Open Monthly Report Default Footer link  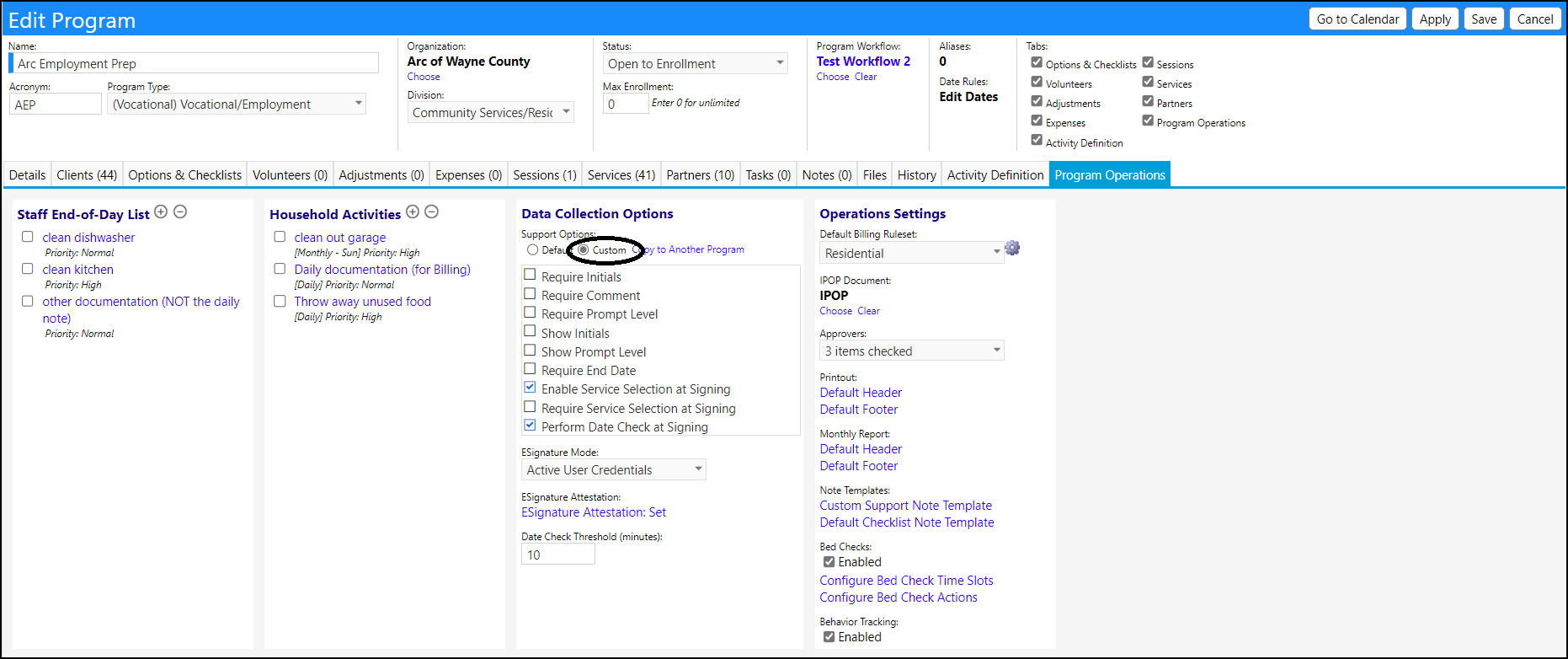pyautogui.click(x=859, y=466)
